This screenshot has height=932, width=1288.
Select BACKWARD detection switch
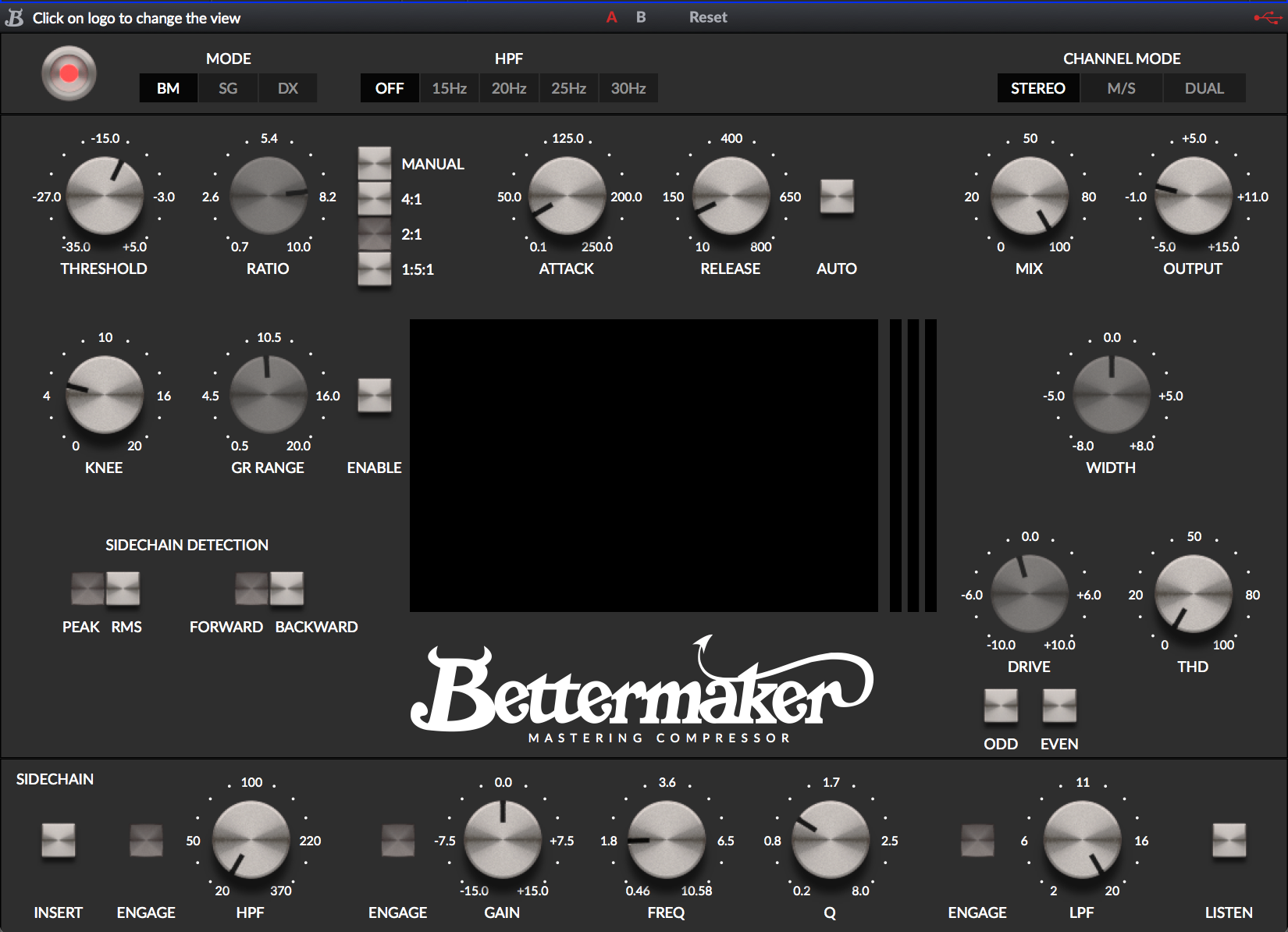286,589
